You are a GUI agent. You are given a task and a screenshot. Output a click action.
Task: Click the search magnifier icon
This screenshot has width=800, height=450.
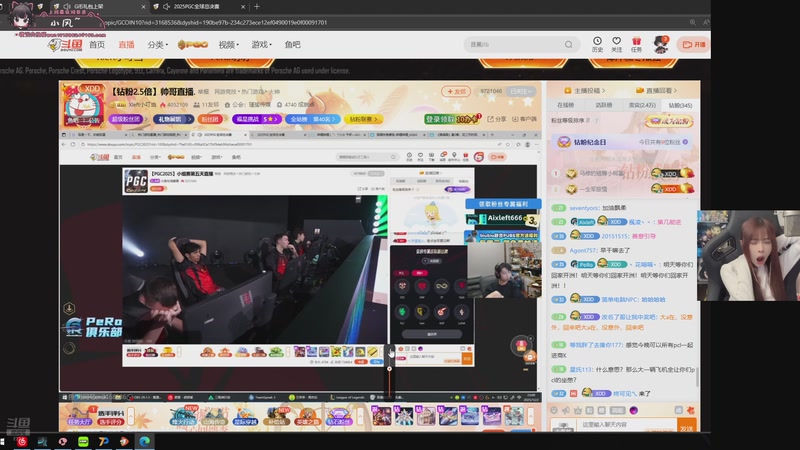[568, 45]
